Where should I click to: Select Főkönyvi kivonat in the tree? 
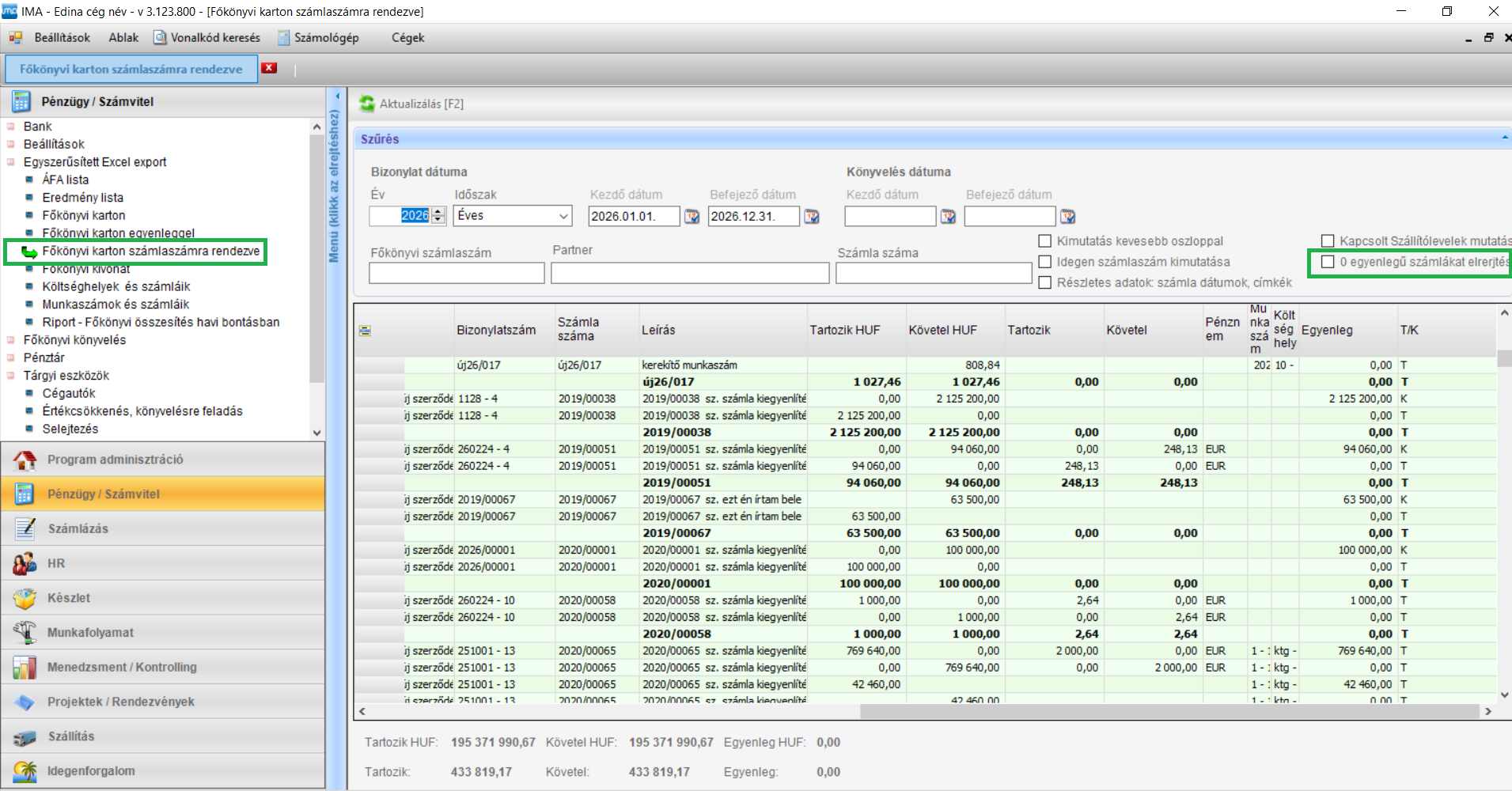coord(86,270)
